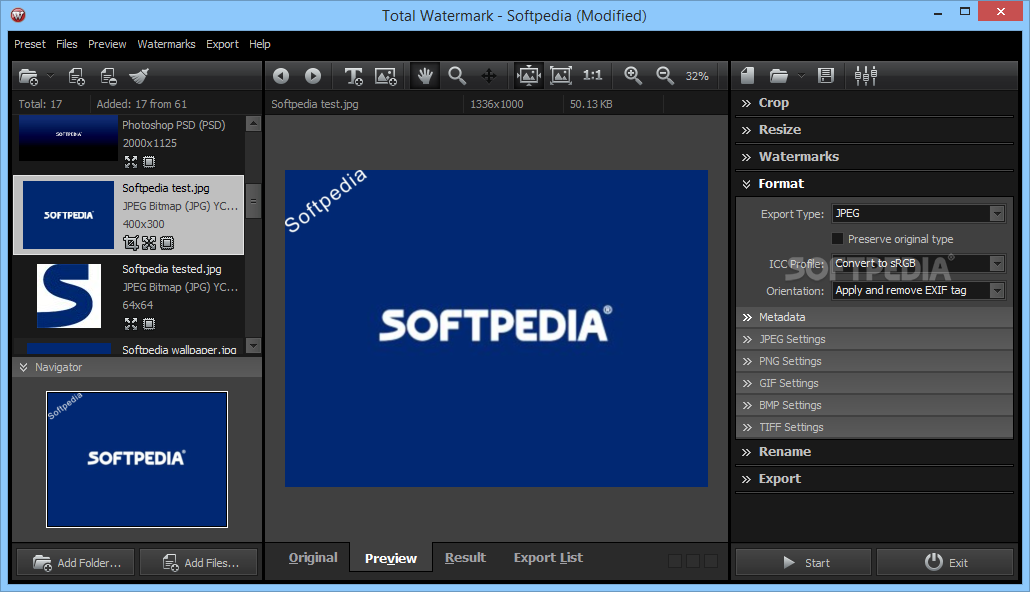Select the four-arrow move tool
The image size is (1030, 592).
tap(489, 76)
